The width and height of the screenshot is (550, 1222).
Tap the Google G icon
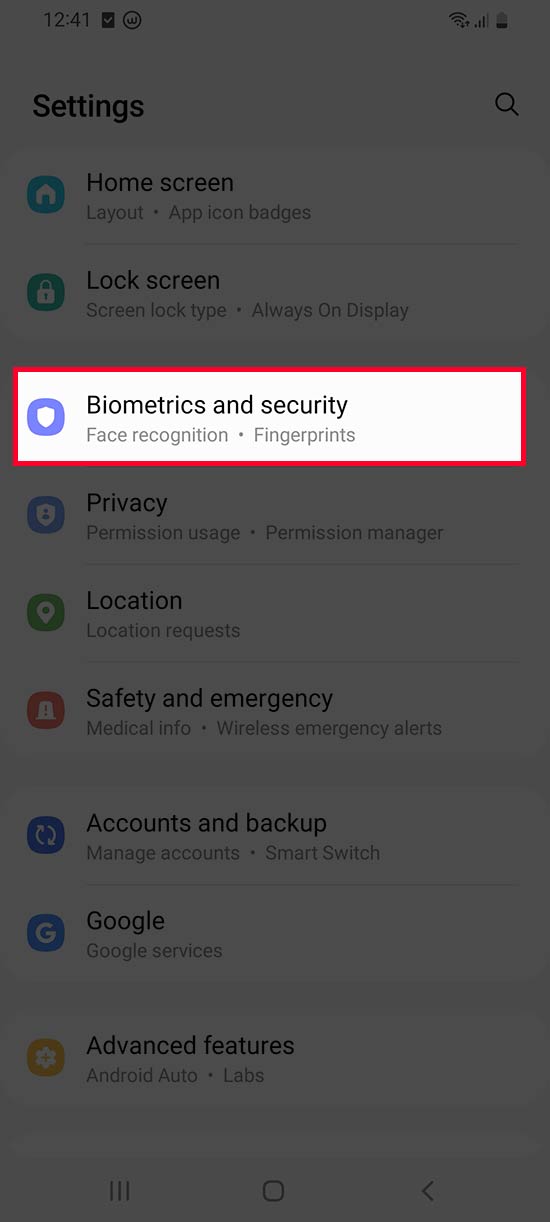click(46, 934)
